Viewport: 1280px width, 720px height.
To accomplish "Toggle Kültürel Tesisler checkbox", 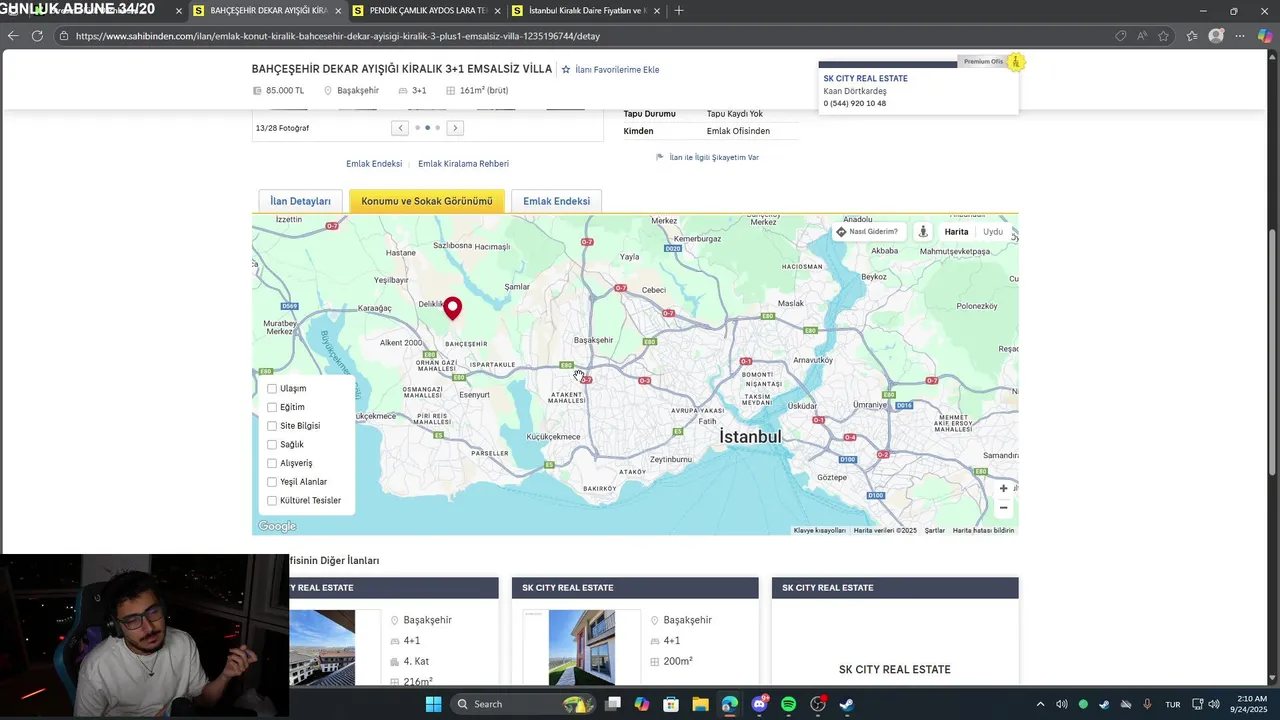I will click(272, 501).
